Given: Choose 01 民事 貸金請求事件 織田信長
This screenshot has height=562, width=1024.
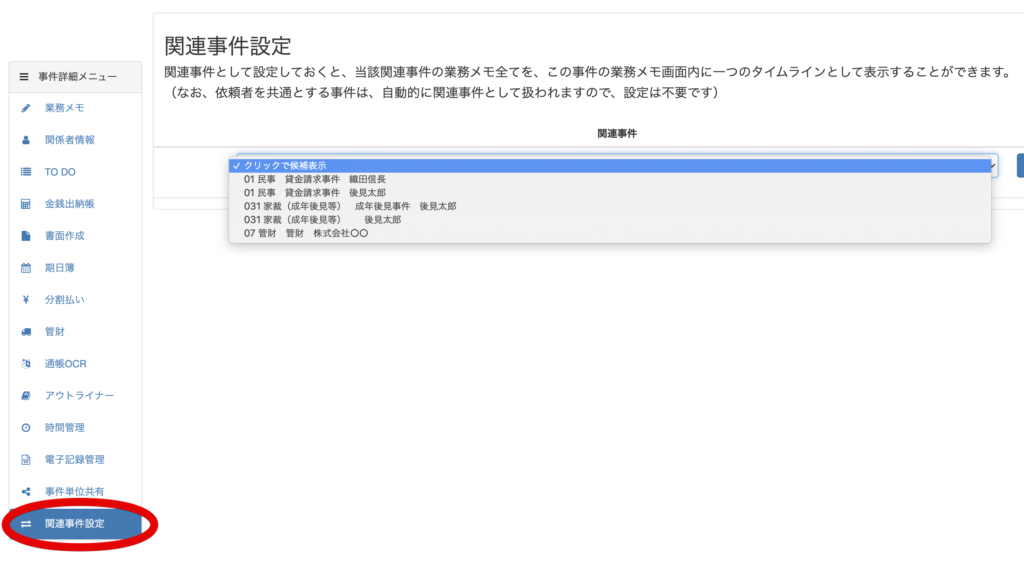Looking at the screenshot, I should [314, 179].
